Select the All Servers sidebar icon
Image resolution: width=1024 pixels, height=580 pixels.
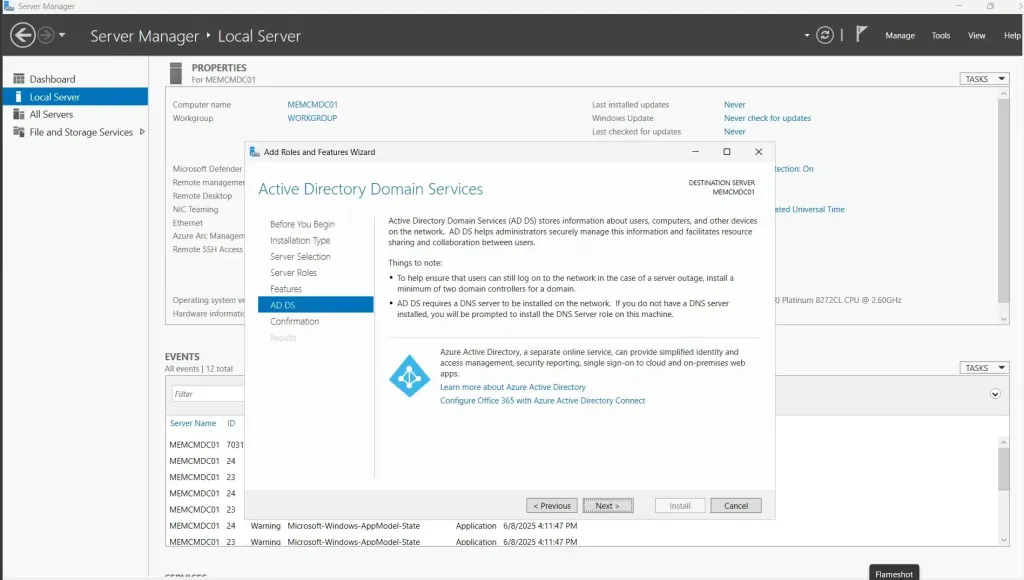click(x=19, y=114)
